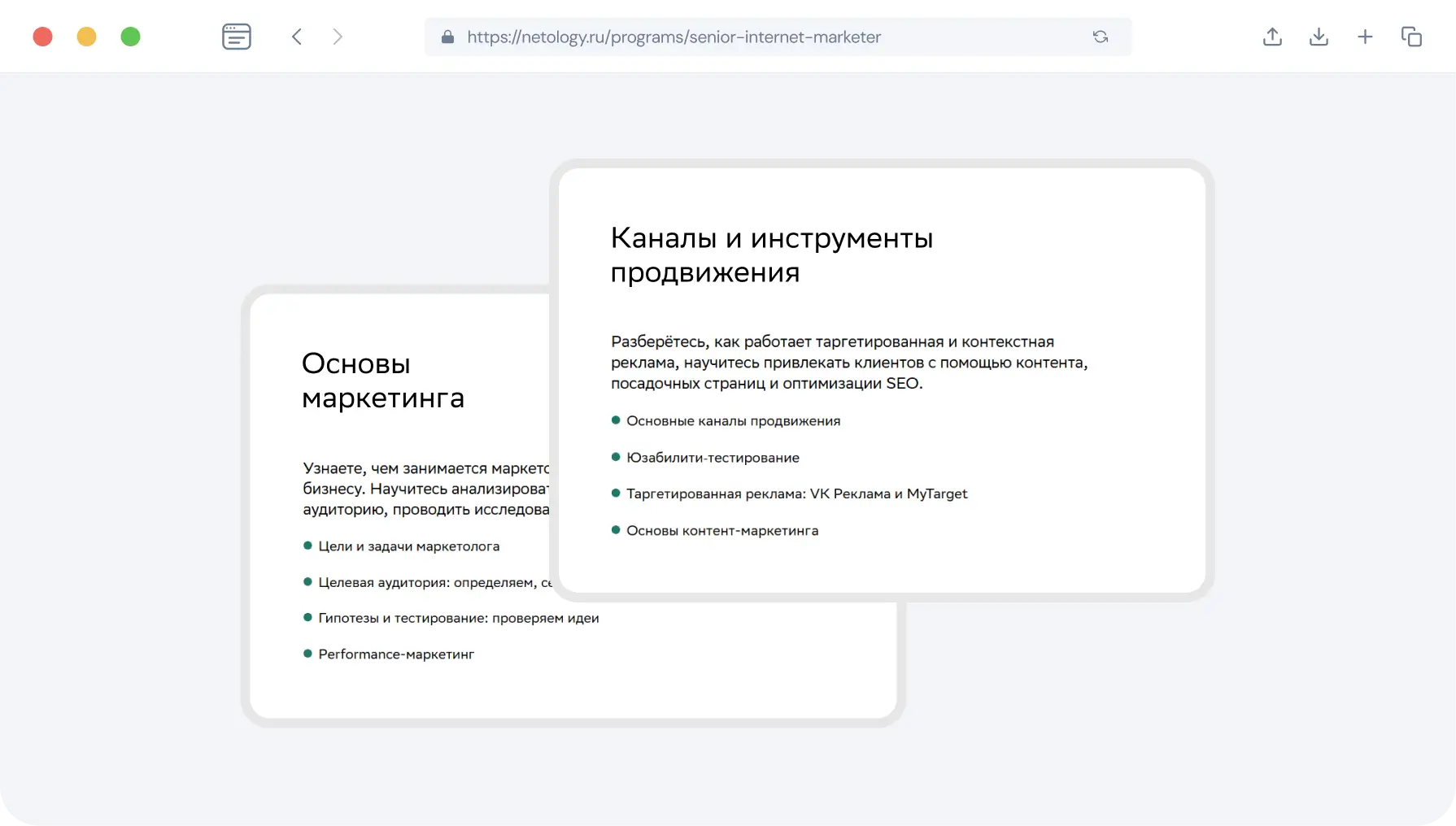Viewport: 1456px width, 826px height.
Task: Click the 'Основы маркетинга' card heading
Action: pos(382,380)
